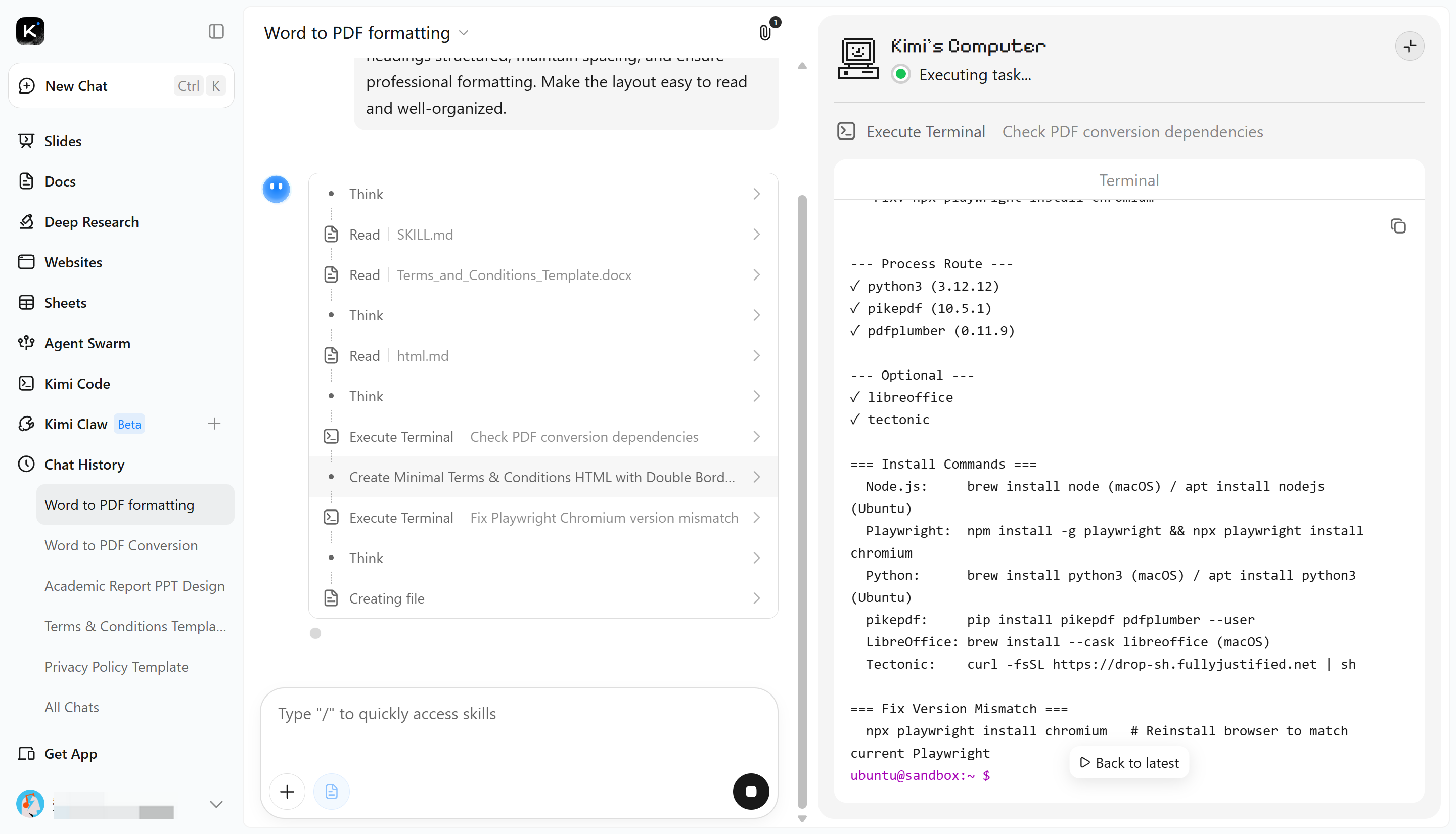Click the Kimi assistant avatar icon

pos(276,189)
